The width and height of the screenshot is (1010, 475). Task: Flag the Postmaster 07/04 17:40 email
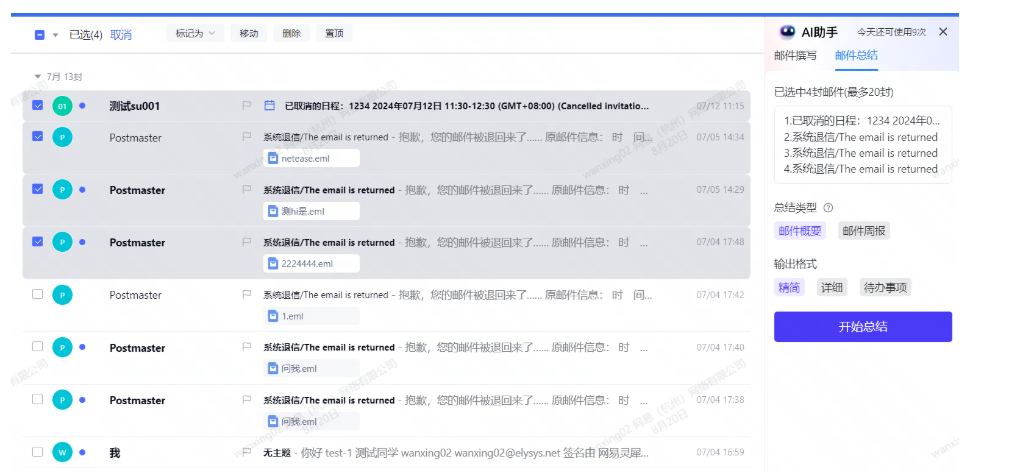247,347
